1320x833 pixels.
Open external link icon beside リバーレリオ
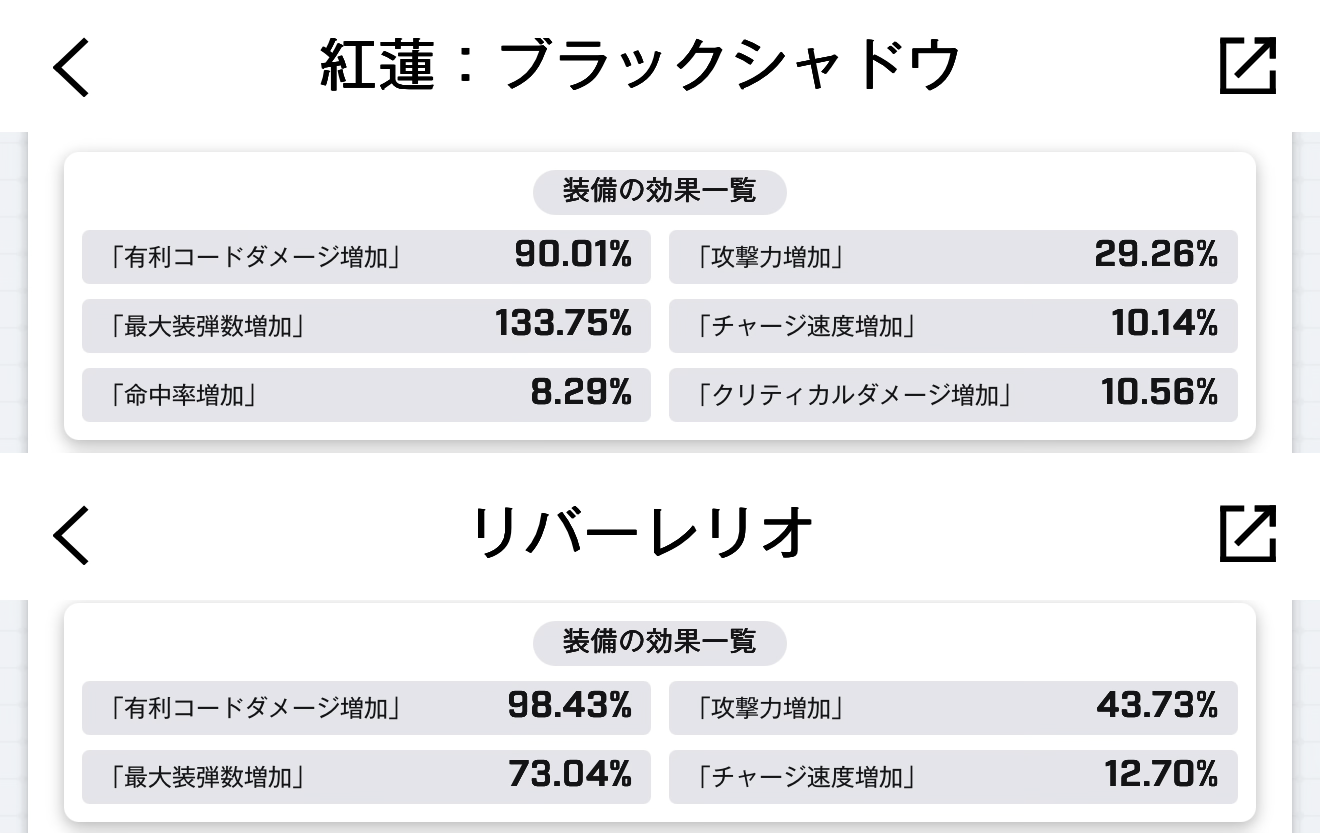coord(1248,533)
